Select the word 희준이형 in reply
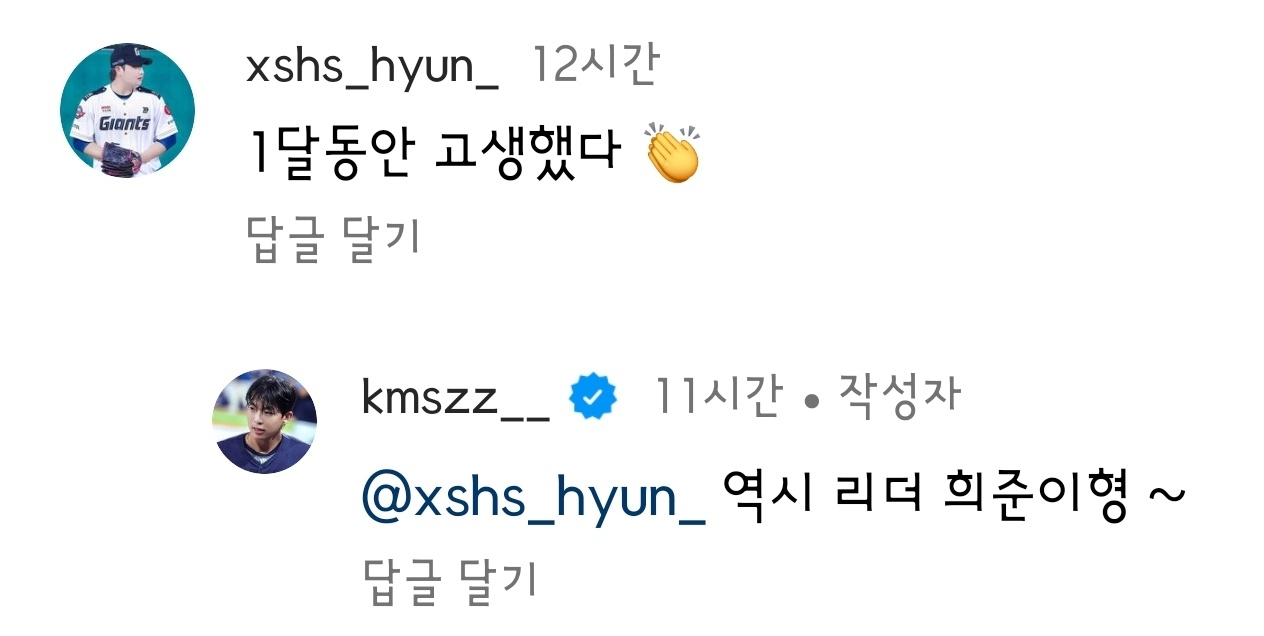 pos(1036,495)
